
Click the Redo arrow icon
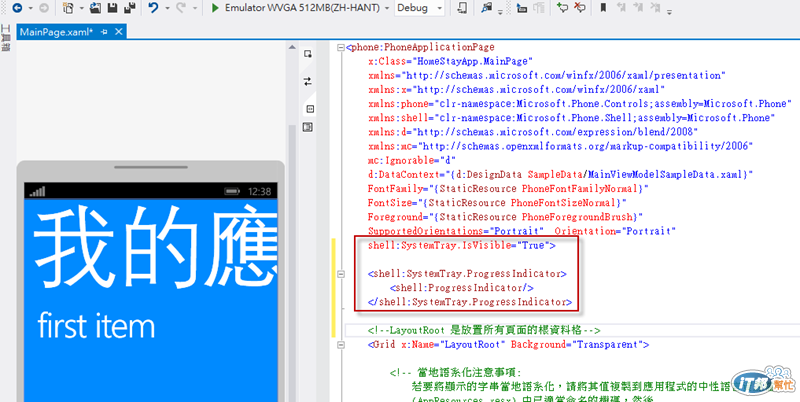pyautogui.click(x=181, y=8)
